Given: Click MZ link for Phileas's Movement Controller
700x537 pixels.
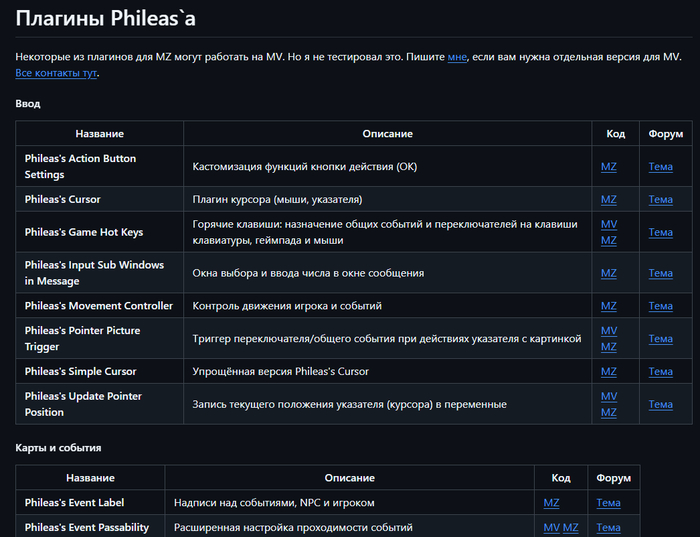Looking at the screenshot, I should [609, 306].
